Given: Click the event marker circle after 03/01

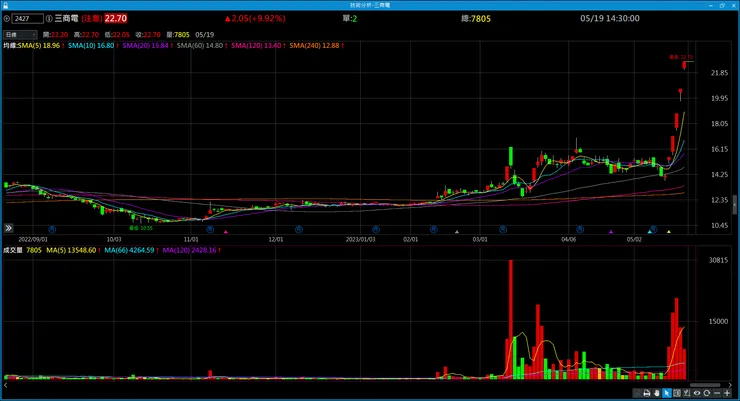Looking at the screenshot, I should (x=503, y=229).
